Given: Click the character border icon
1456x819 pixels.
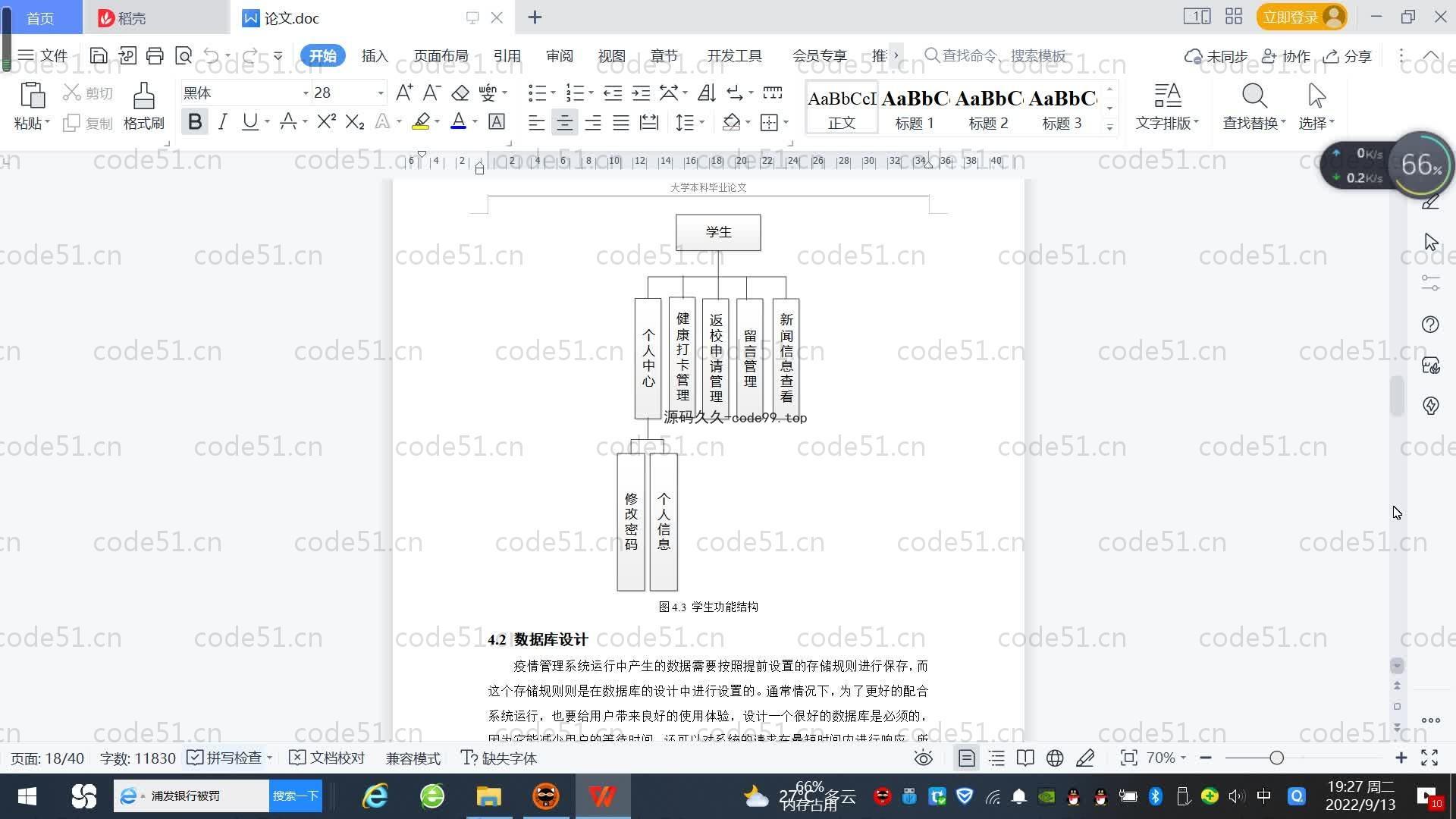Looking at the screenshot, I should point(497,121).
